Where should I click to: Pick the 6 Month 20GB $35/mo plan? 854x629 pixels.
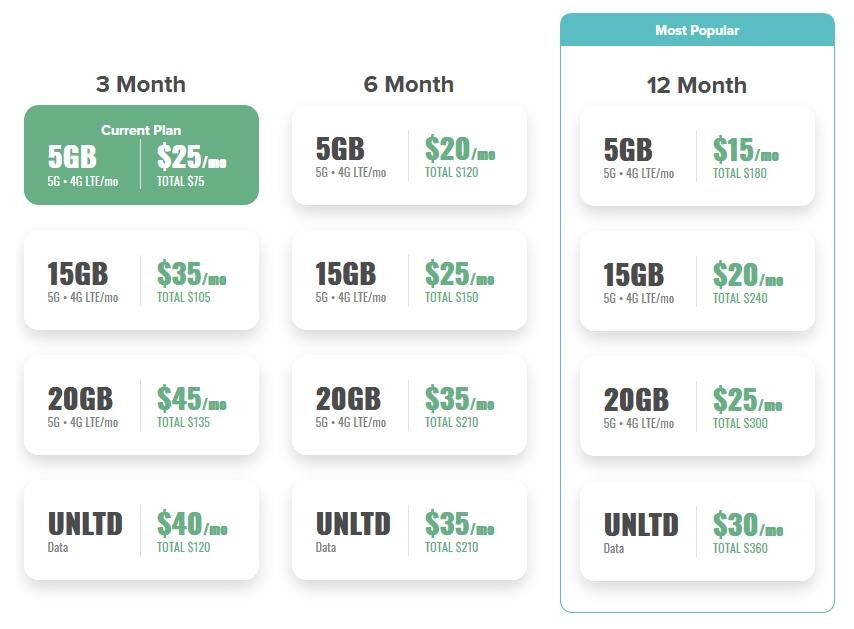[x=409, y=405]
